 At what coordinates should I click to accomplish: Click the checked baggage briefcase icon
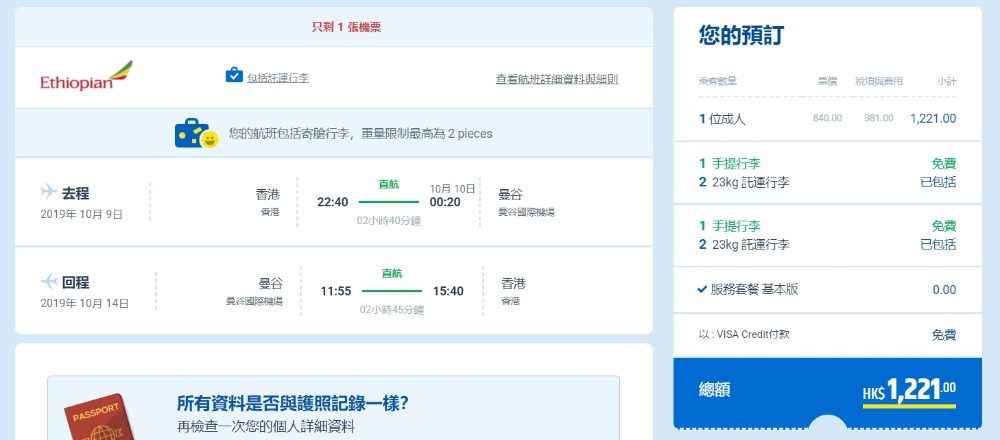point(234,76)
